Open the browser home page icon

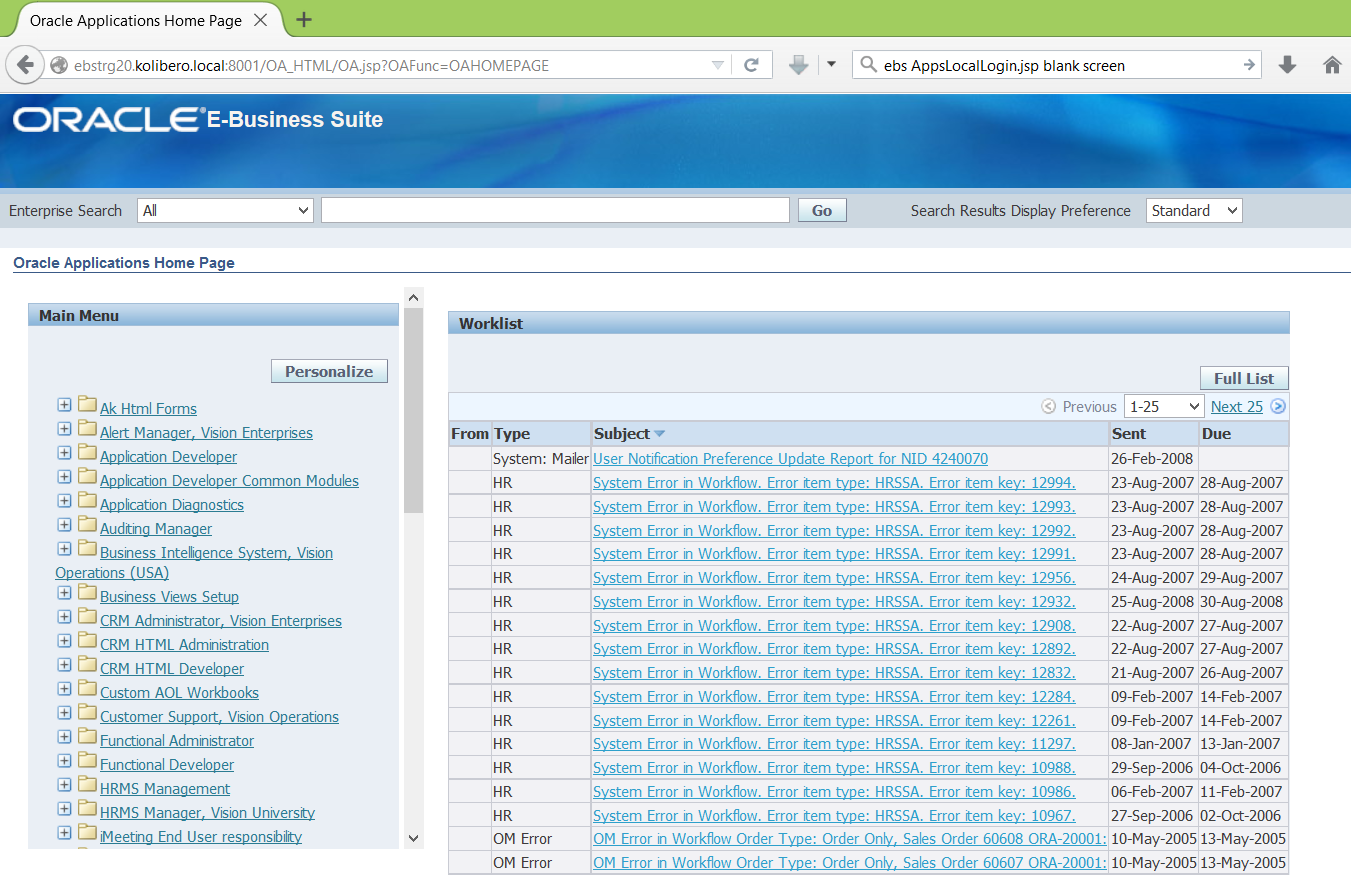pos(1332,65)
